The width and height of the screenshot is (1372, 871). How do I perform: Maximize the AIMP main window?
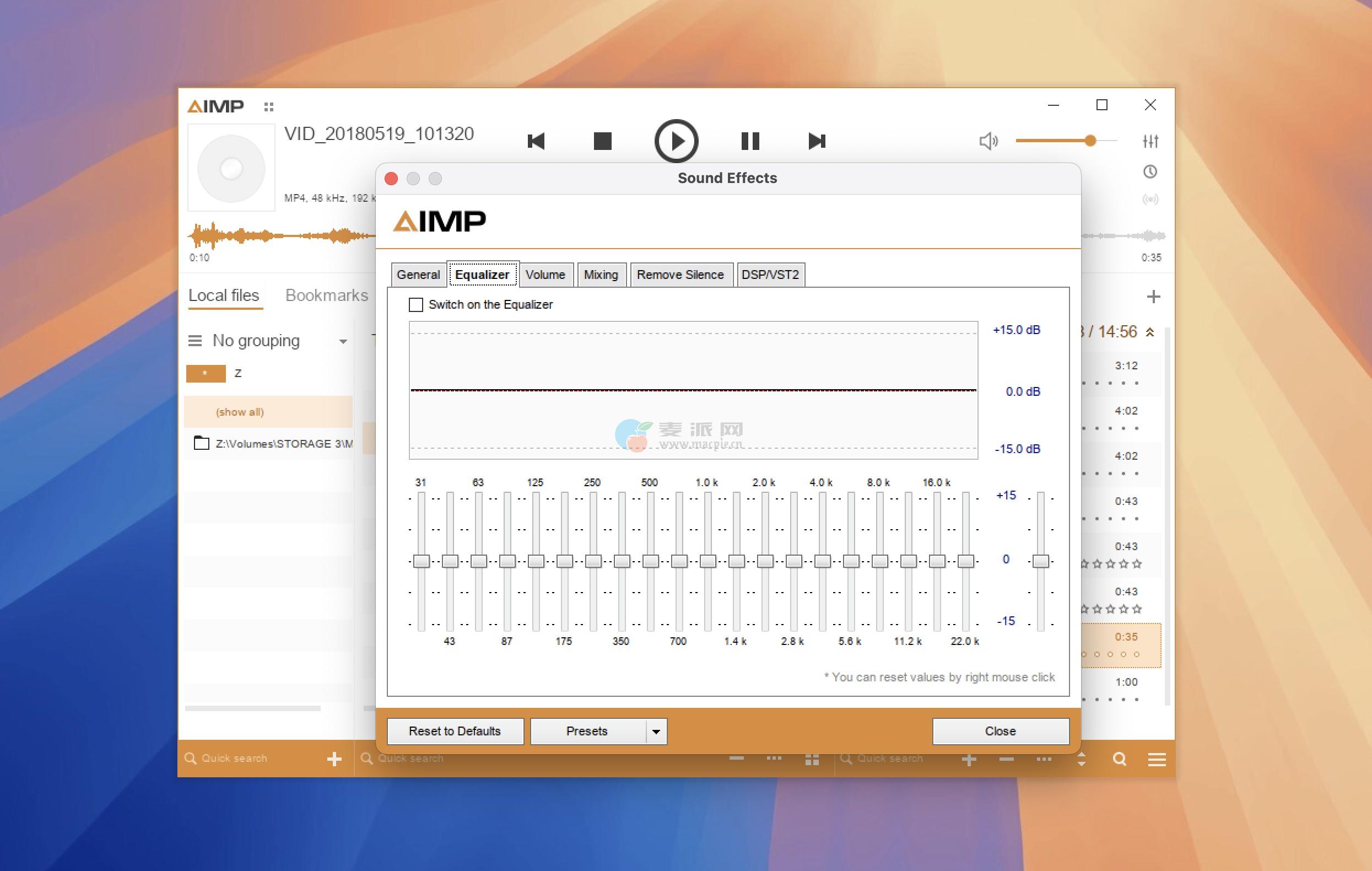[1102, 105]
